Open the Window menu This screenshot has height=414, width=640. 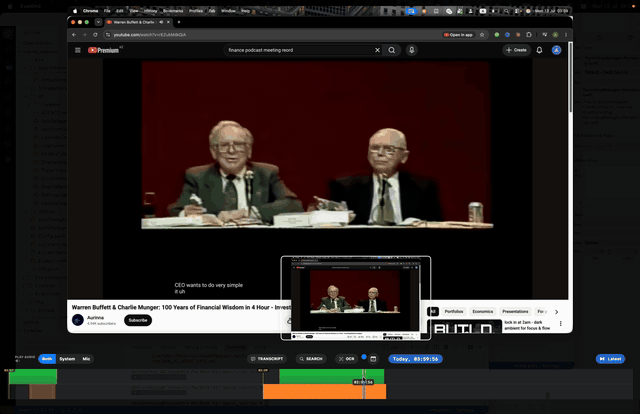click(228, 11)
